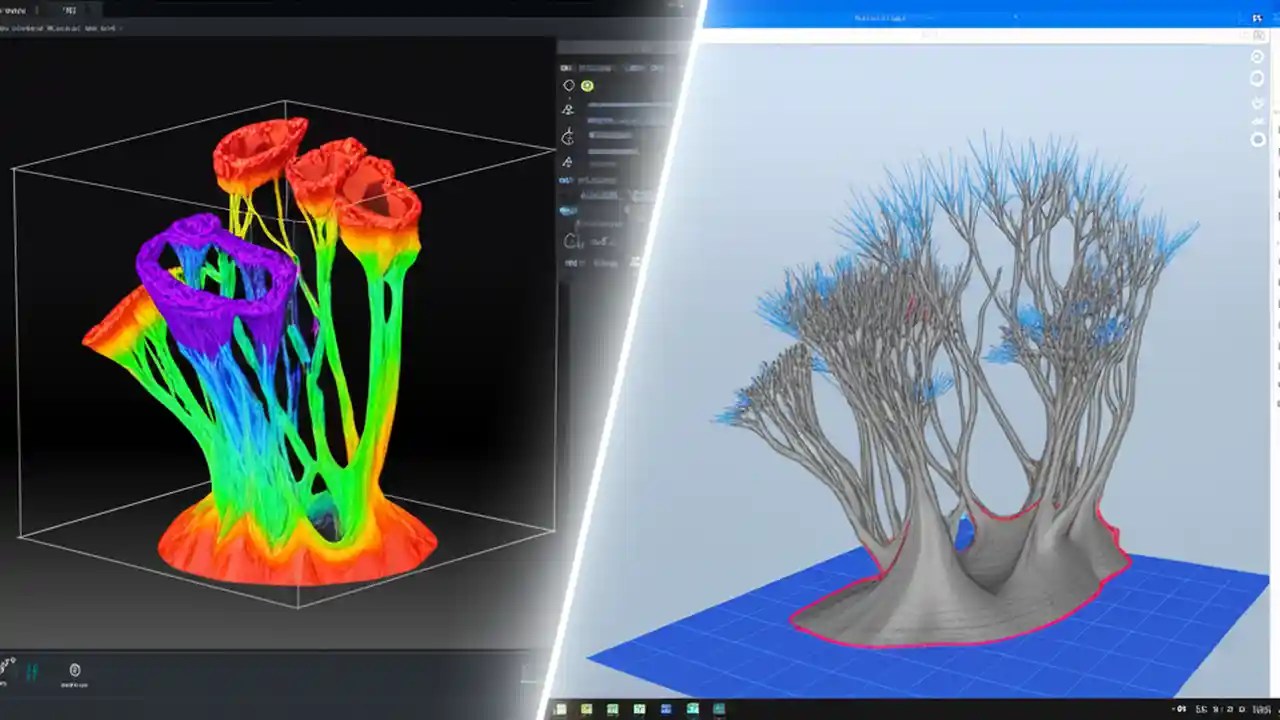Image resolution: width=1280 pixels, height=720 pixels.
Task: Select the sculpt tool icon below the lasso
Action: coord(566,110)
